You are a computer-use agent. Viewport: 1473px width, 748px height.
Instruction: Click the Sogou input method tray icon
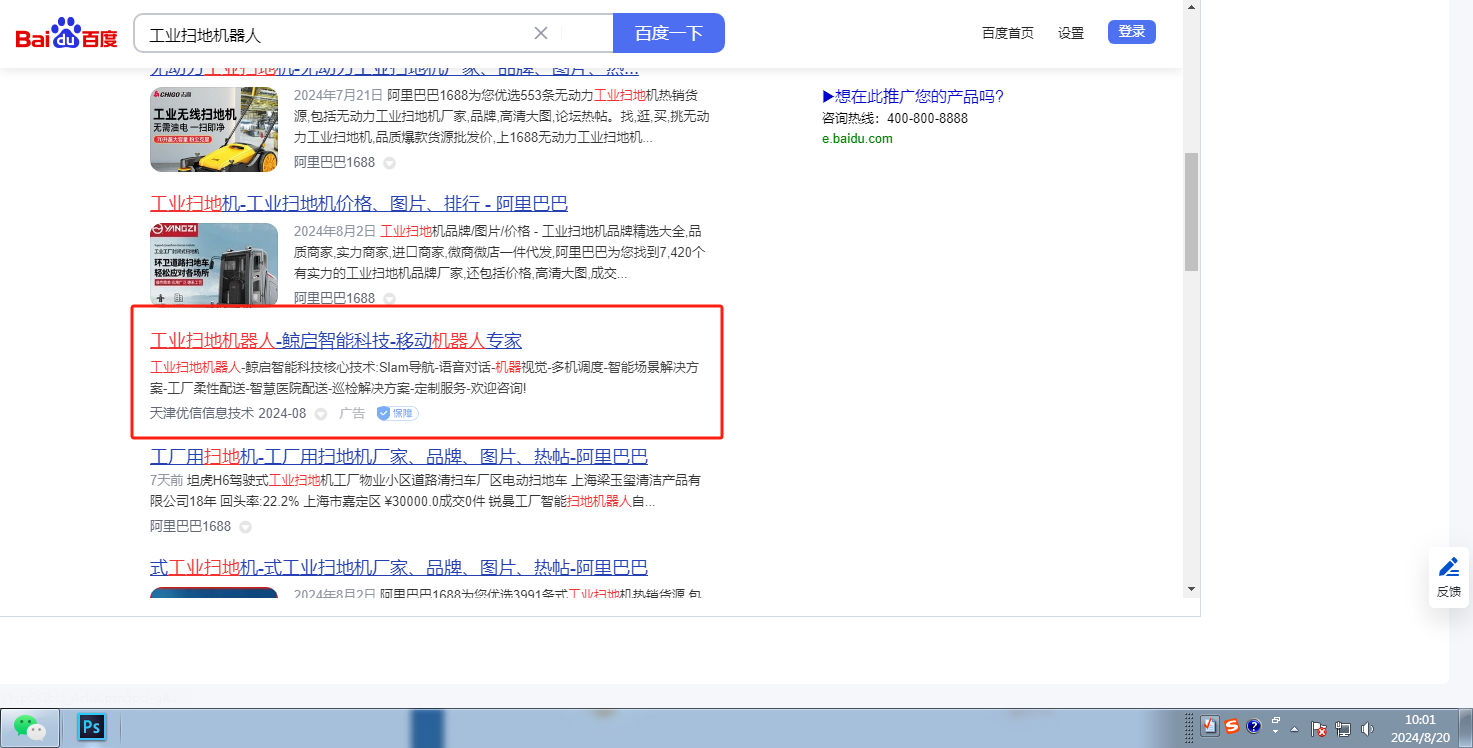tap(1232, 727)
